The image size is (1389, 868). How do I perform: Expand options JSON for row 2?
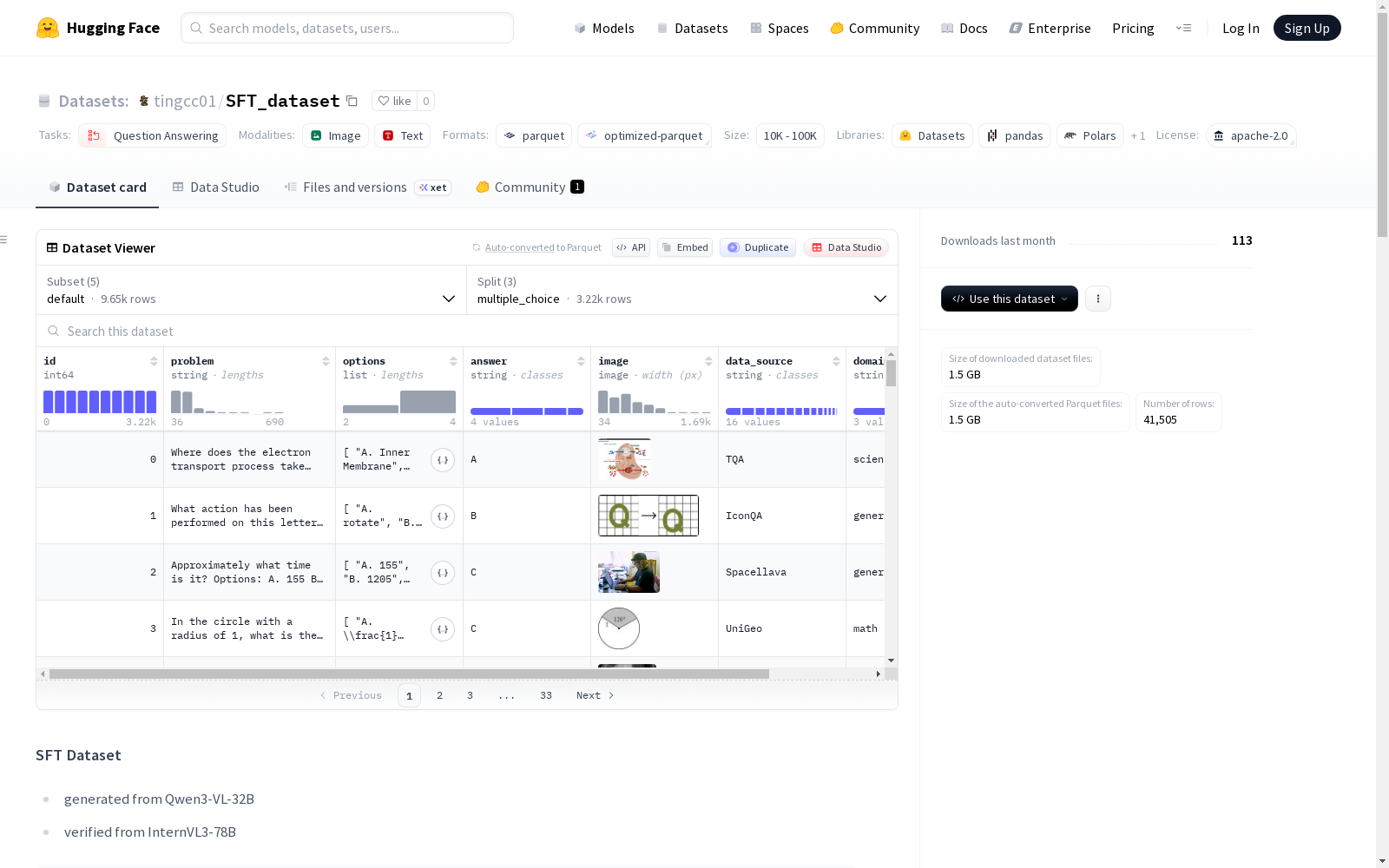(x=443, y=573)
